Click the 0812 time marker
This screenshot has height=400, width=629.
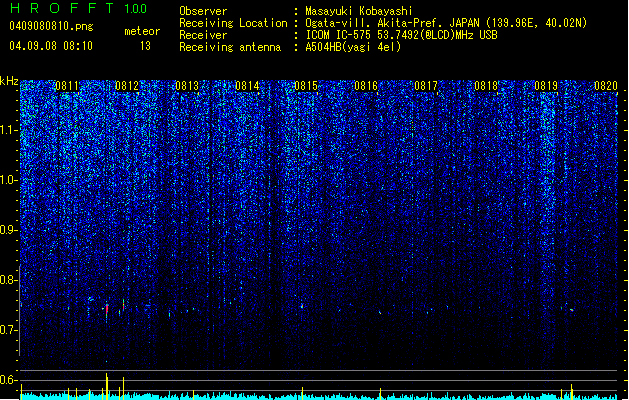127,86
